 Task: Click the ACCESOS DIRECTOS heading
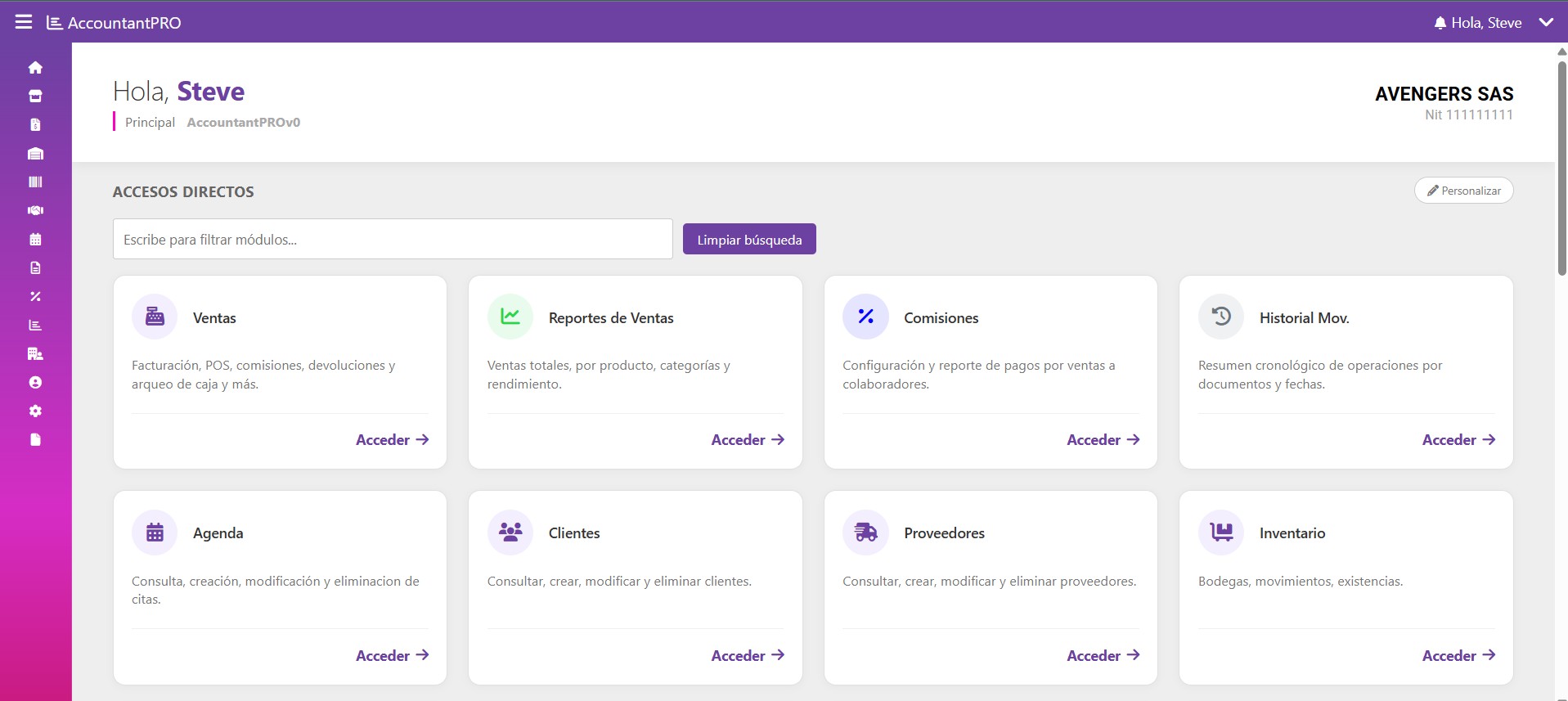pos(183,191)
